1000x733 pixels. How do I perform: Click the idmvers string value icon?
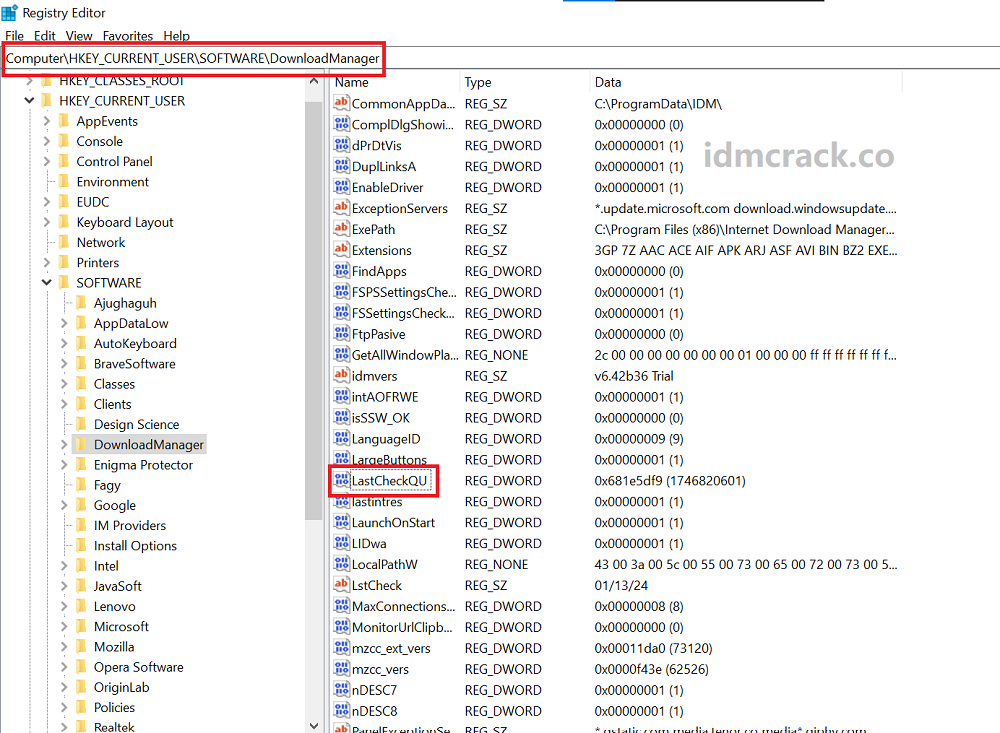341,375
